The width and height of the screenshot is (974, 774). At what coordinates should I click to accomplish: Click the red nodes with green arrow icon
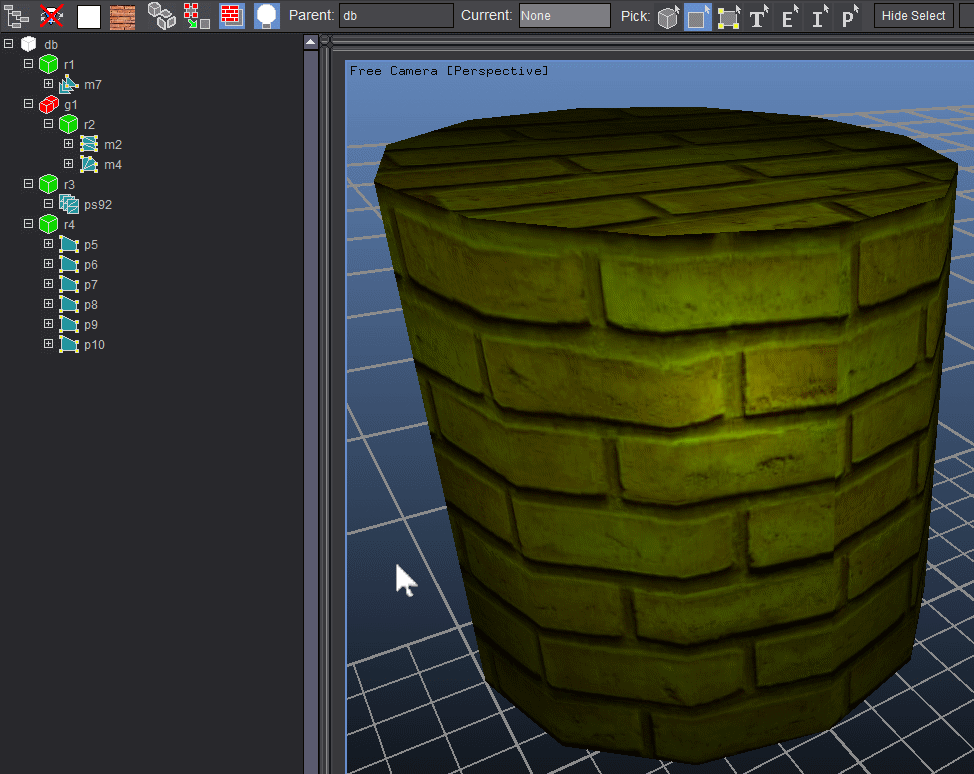196,16
